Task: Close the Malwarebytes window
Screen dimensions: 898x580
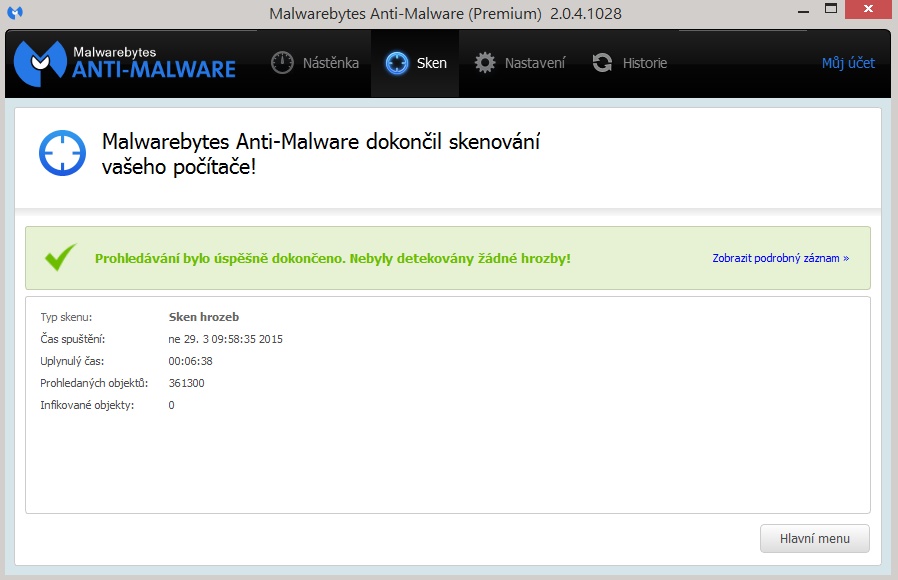Action: [x=868, y=10]
